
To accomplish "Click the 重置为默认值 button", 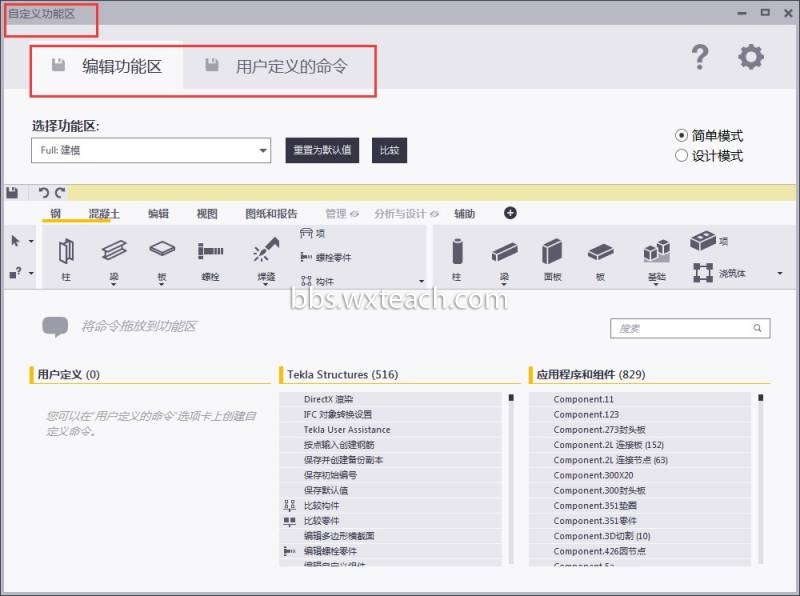I will [322, 150].
